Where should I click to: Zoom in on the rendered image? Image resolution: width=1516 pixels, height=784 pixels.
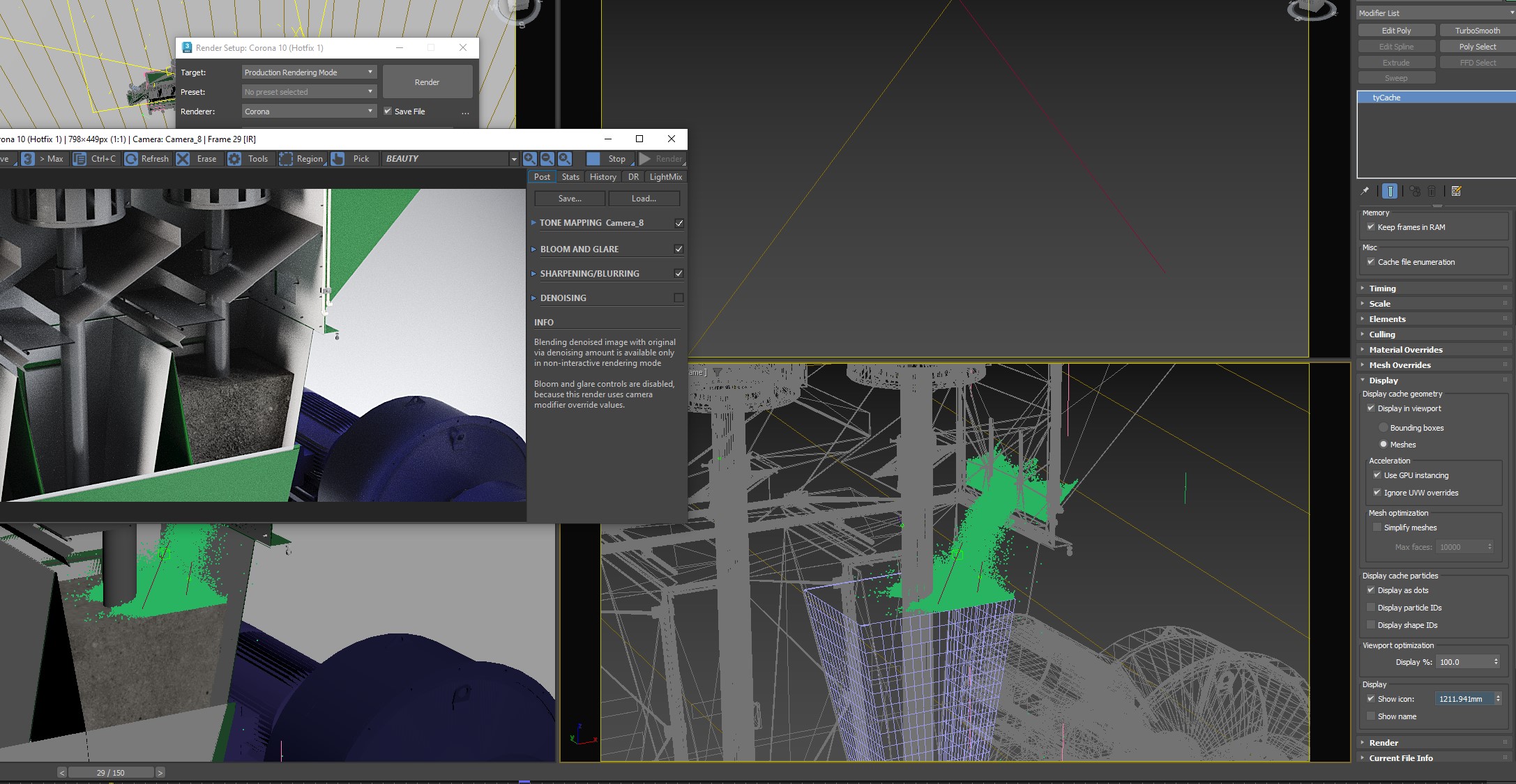tap(530, 159)
